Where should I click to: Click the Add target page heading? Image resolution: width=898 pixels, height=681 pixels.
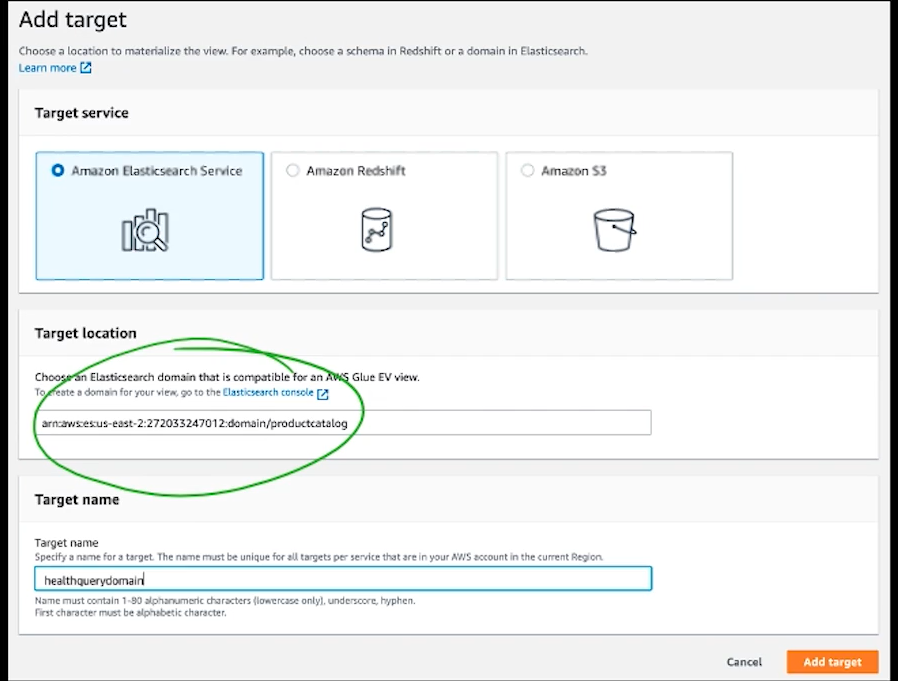pos(73,19)
